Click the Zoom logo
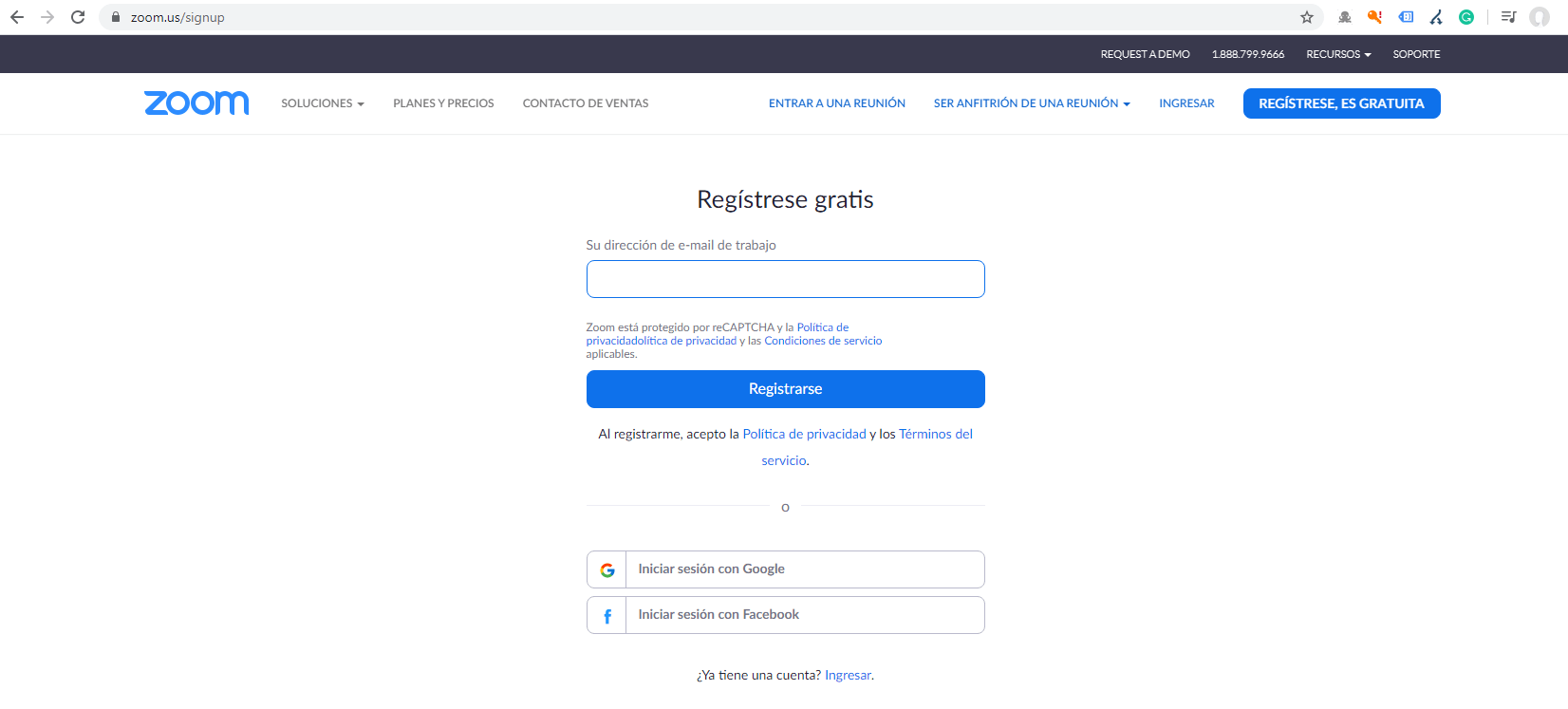1568x709 pixels. (196, 103)
